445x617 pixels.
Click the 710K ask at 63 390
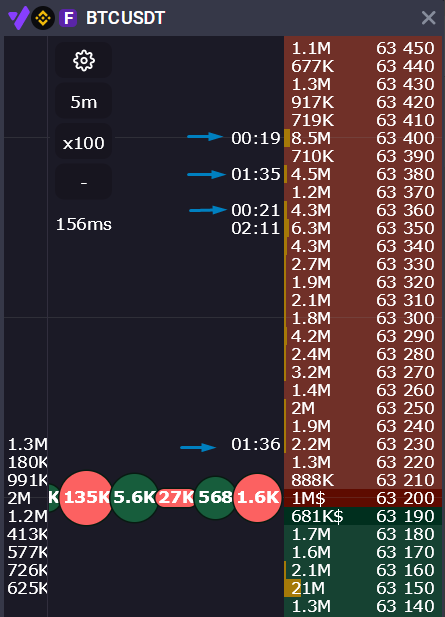[363, 156]
